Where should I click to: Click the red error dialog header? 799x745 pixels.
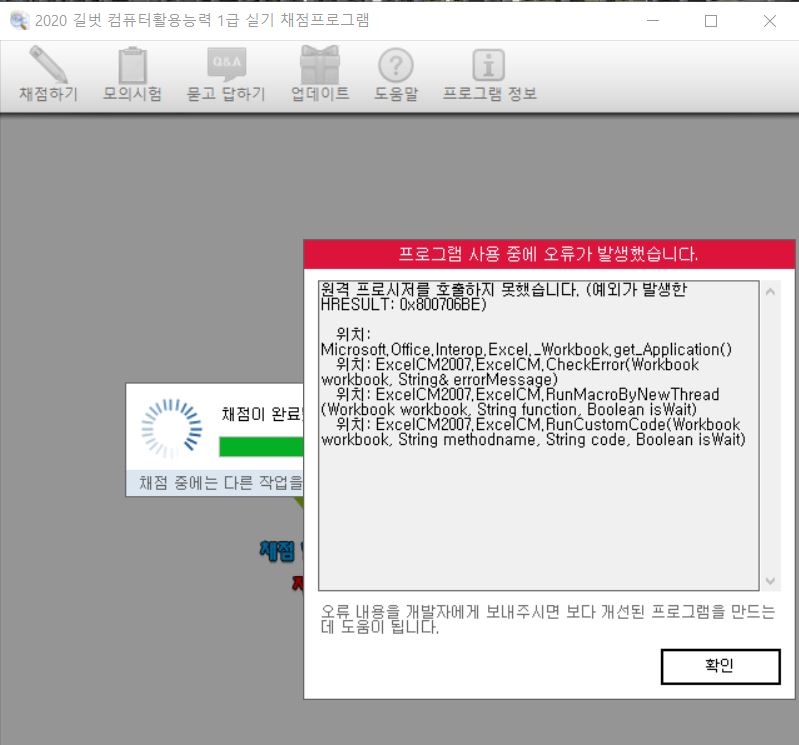pyautogui.click(x=548, y=254)
